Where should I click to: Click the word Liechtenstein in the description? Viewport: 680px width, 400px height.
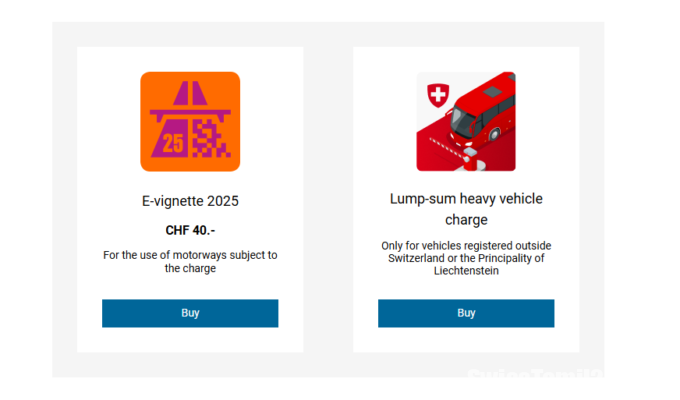pos(466,271)
